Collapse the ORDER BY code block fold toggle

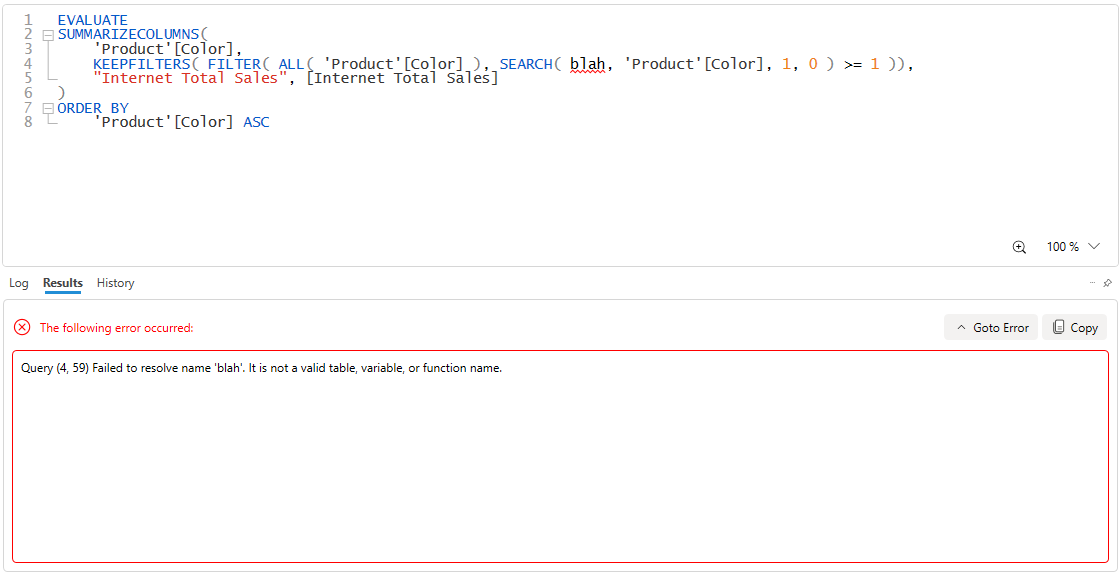tap(48, 108)
